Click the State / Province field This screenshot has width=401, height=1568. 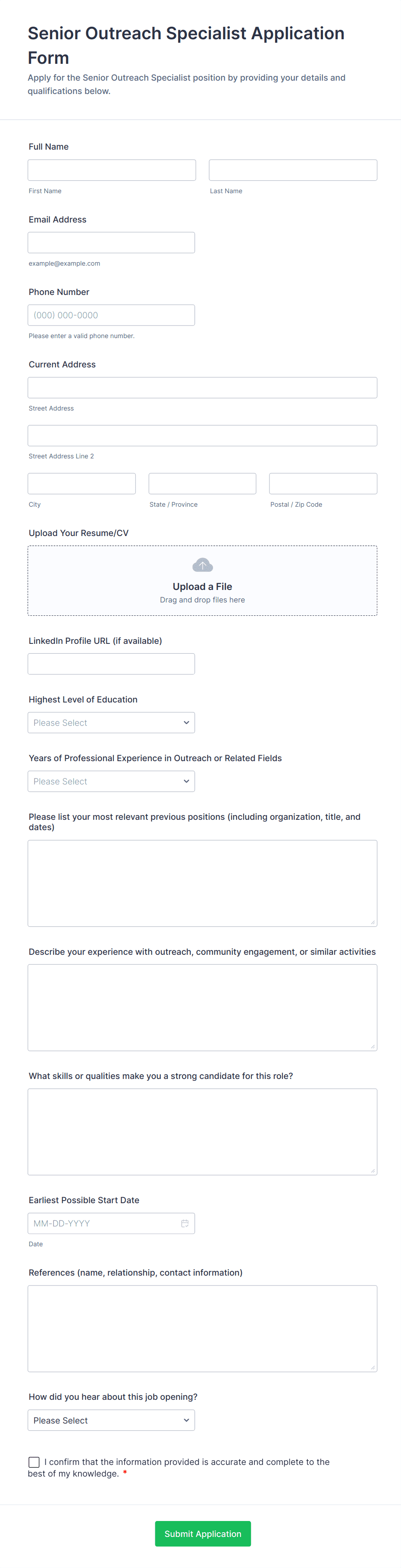click(202, 483)
